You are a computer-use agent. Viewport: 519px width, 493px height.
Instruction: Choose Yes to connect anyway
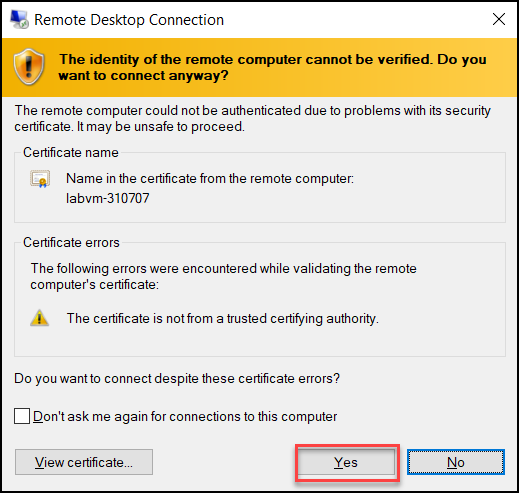click(346, 462)
